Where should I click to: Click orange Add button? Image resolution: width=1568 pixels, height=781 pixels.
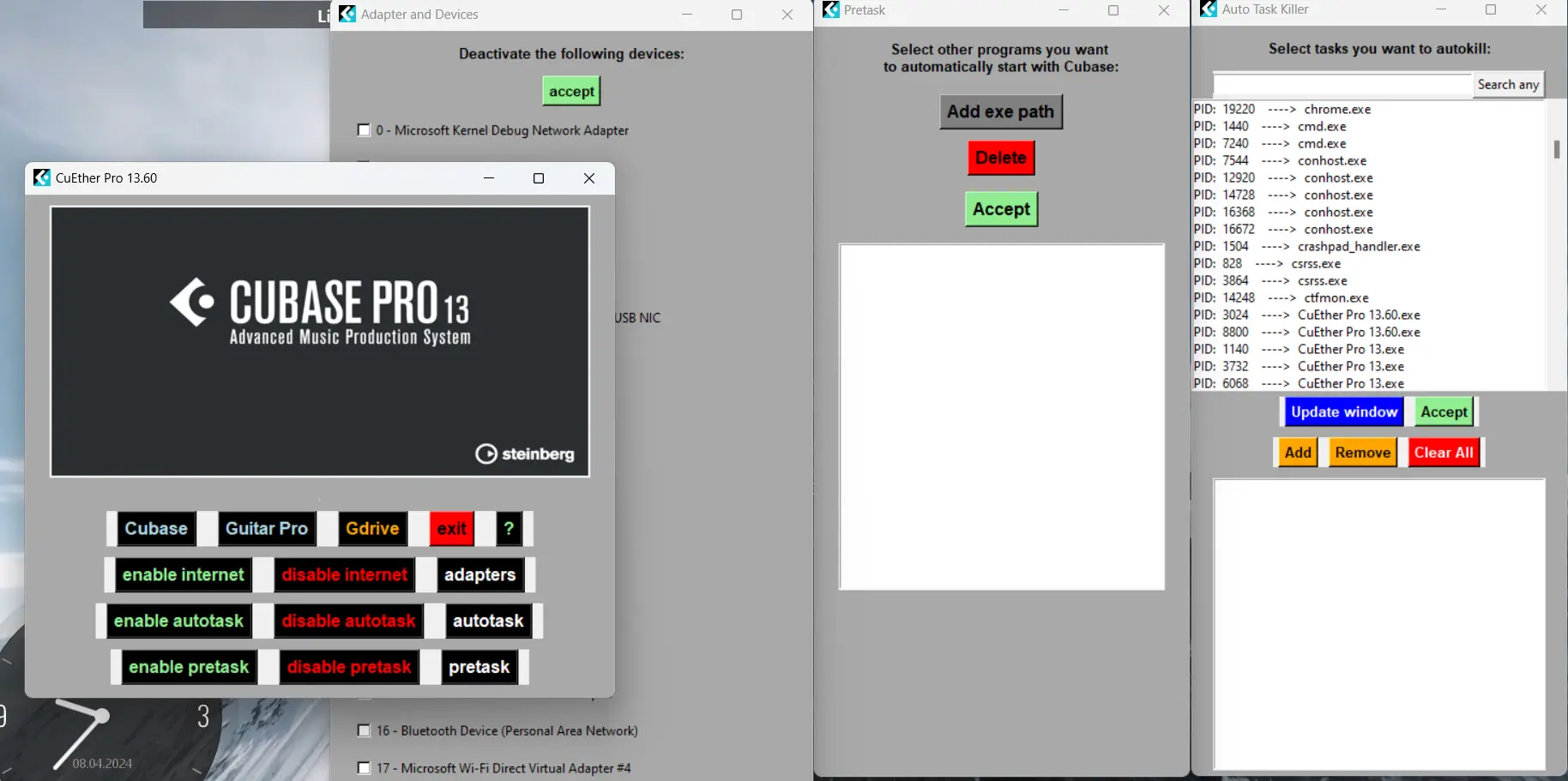pos(1298,453)
